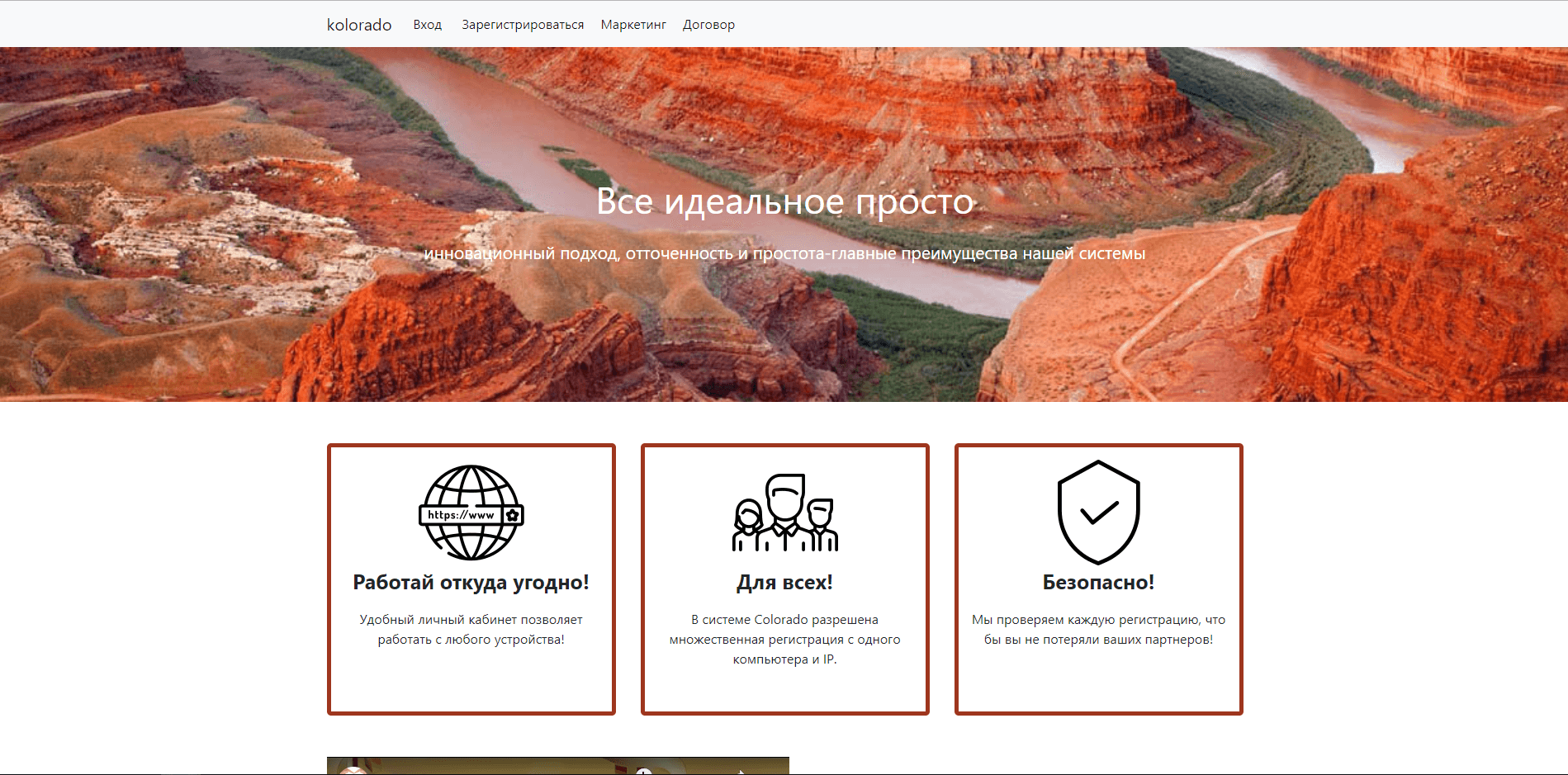
Task: Click the heading 'Все идеальное просто'
Action: pyautogui.click(x=784, y=201)
